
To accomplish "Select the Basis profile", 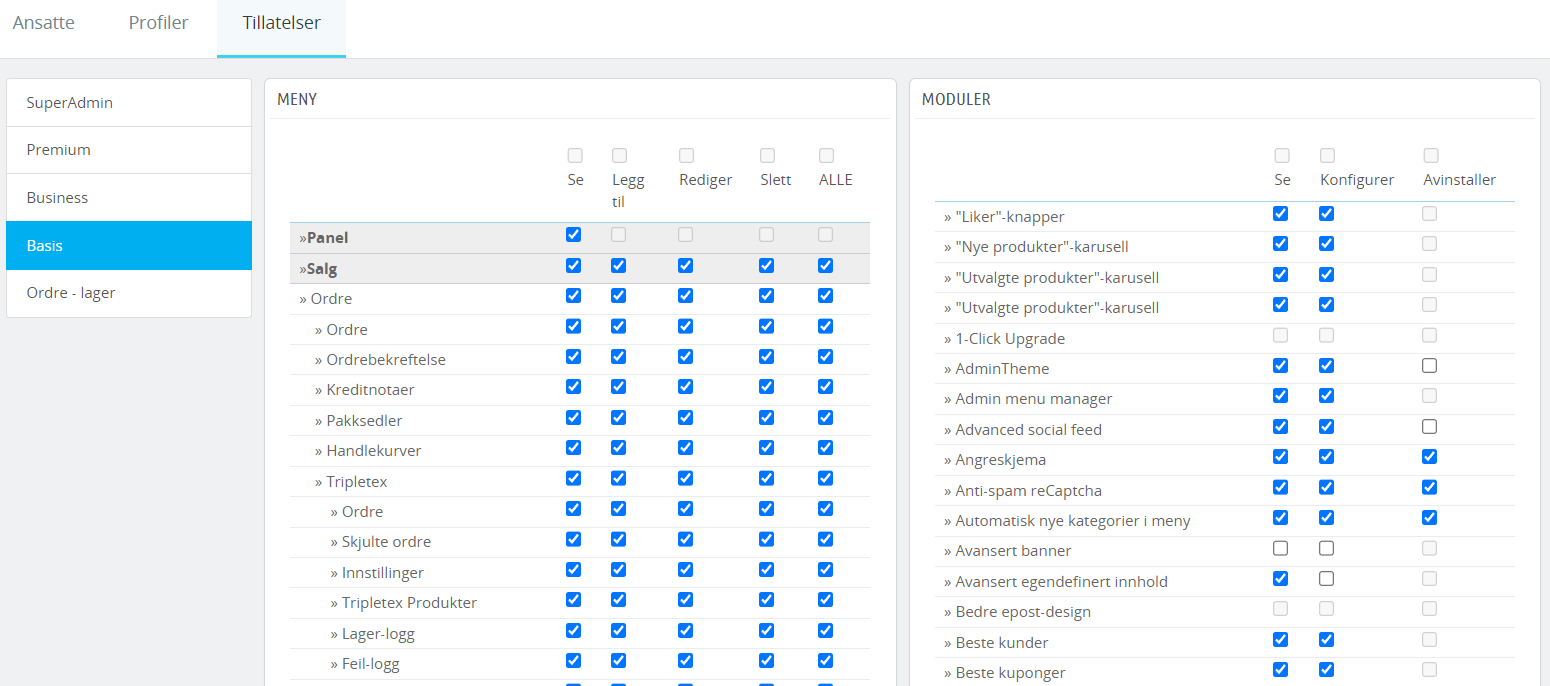I will 129,245.
